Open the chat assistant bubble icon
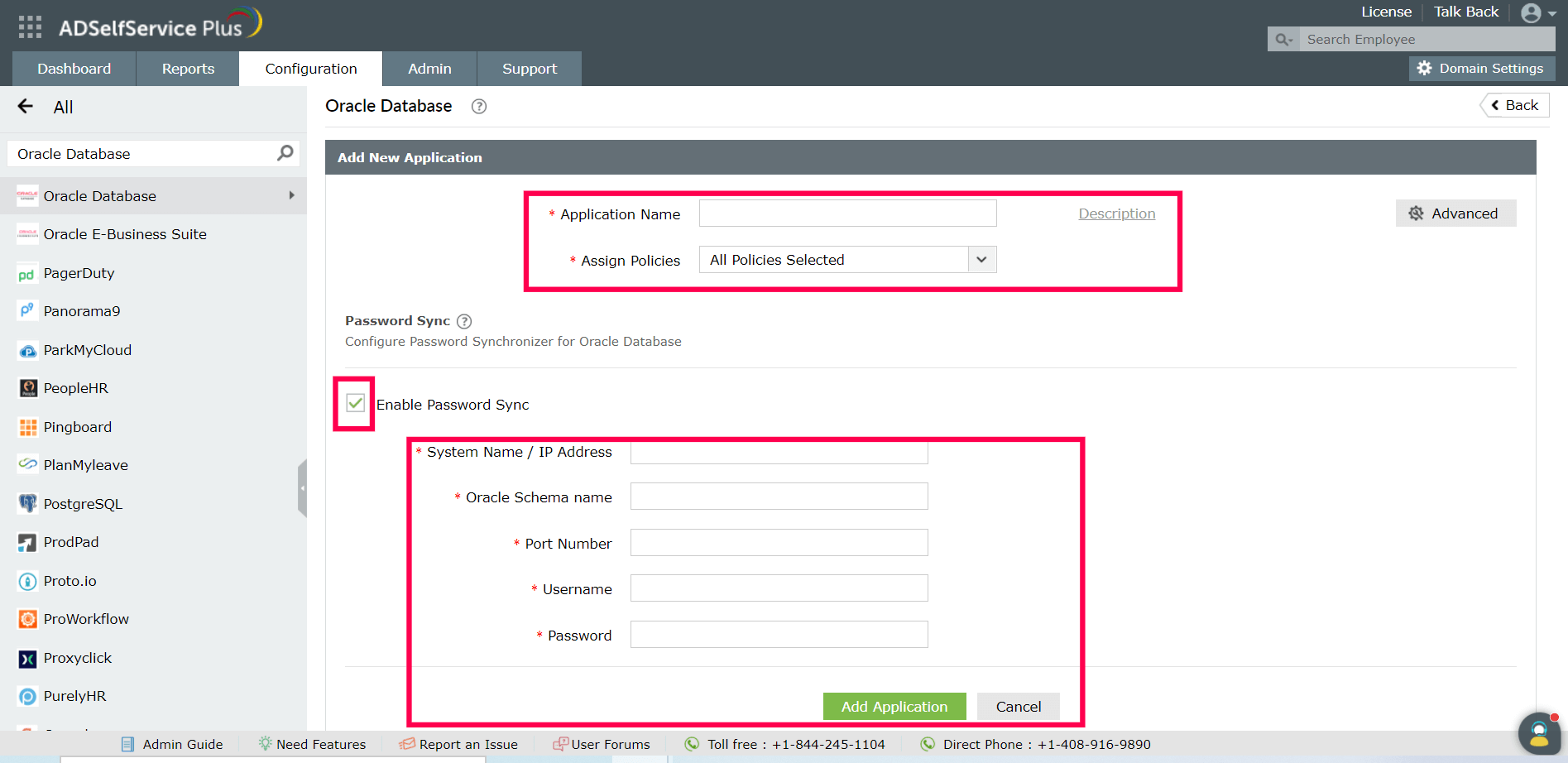 [1539, 733]
